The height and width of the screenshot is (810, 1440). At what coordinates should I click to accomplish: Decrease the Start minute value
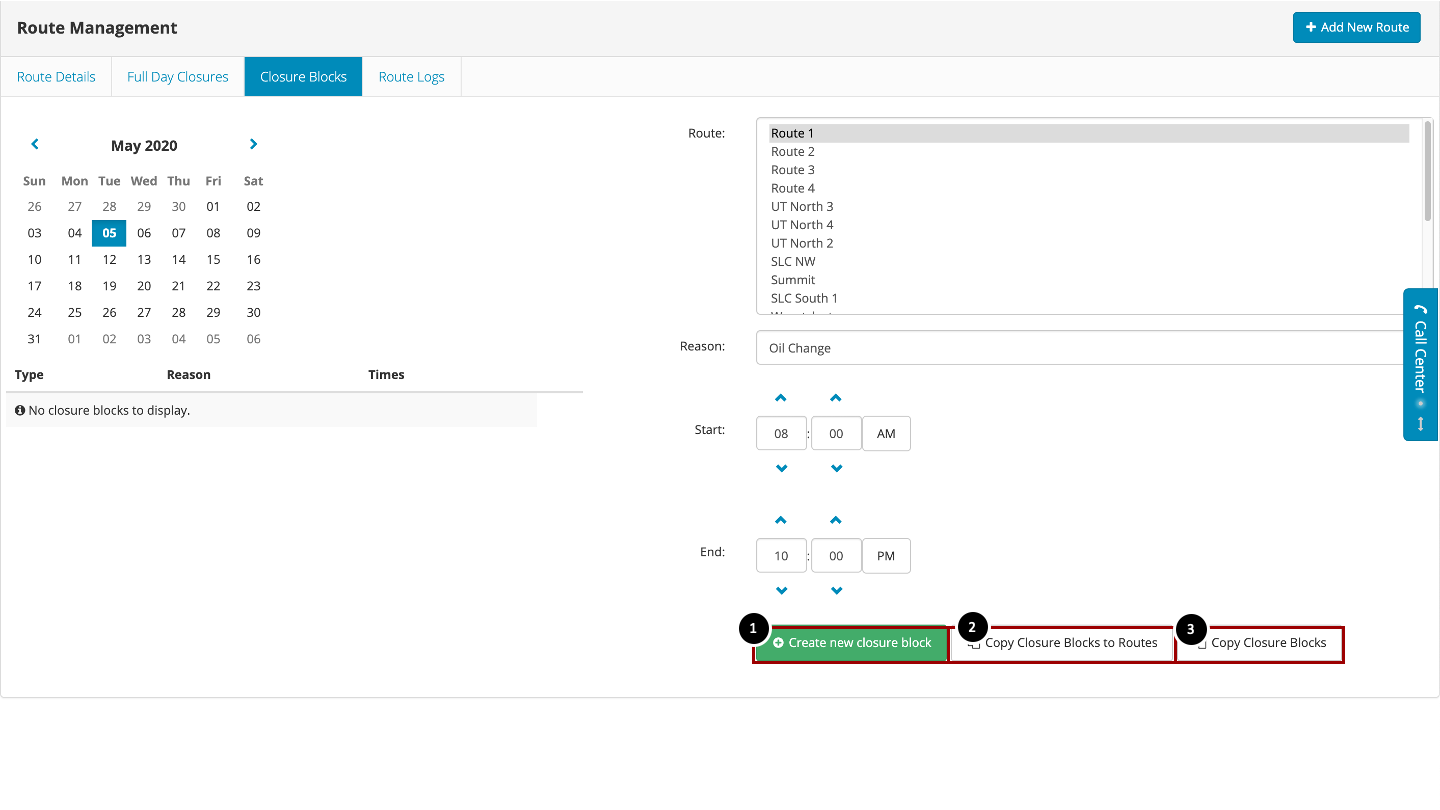pyautogui.click(x=837, y=468)
